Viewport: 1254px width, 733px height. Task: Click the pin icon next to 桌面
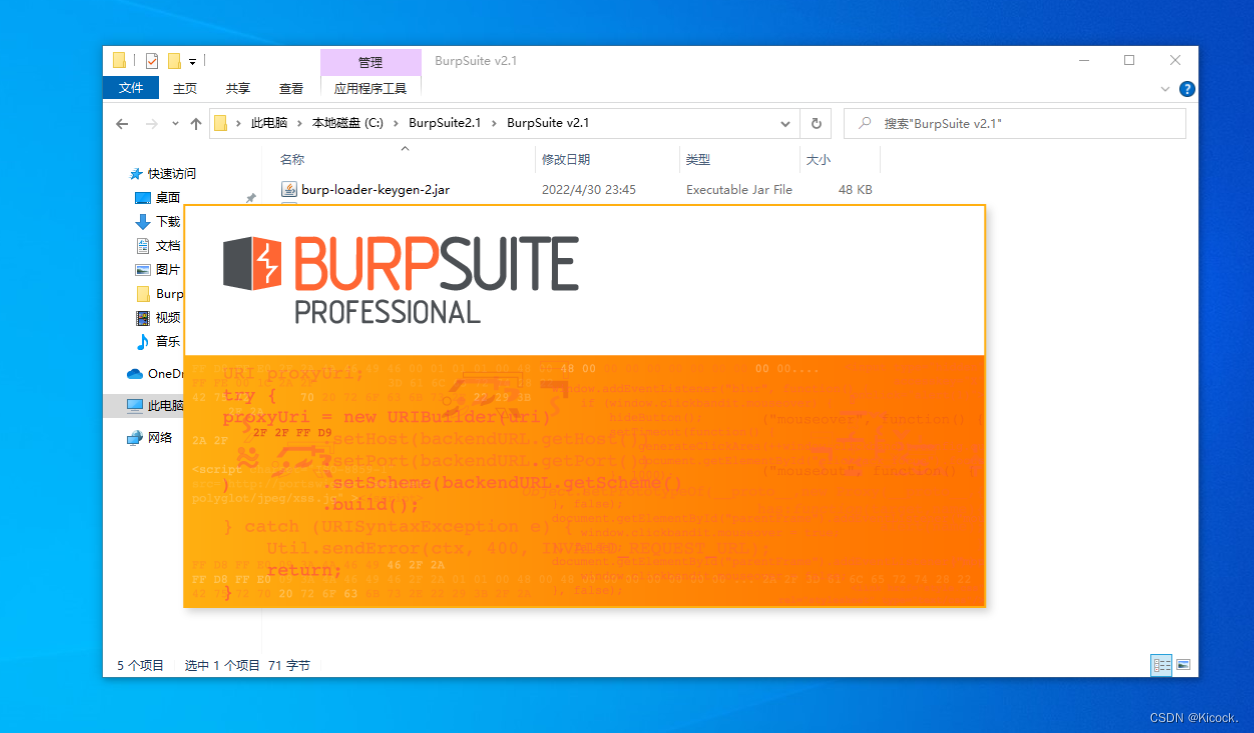click(250, 198)
